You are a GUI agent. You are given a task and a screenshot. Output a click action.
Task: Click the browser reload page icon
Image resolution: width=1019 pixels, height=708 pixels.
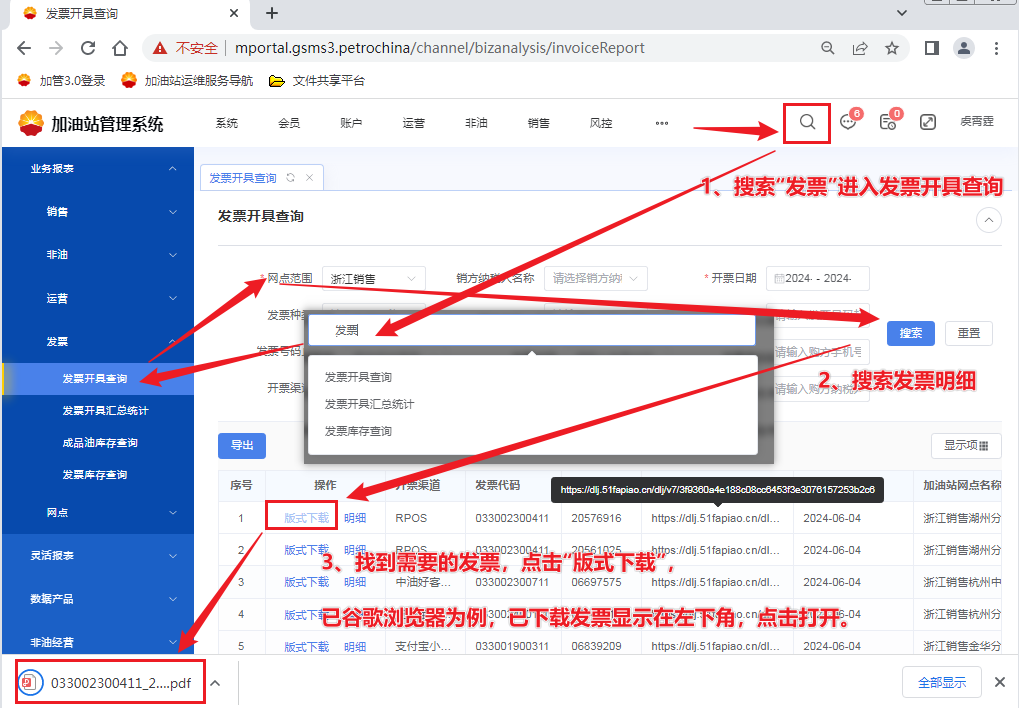[x=88, y=48]
